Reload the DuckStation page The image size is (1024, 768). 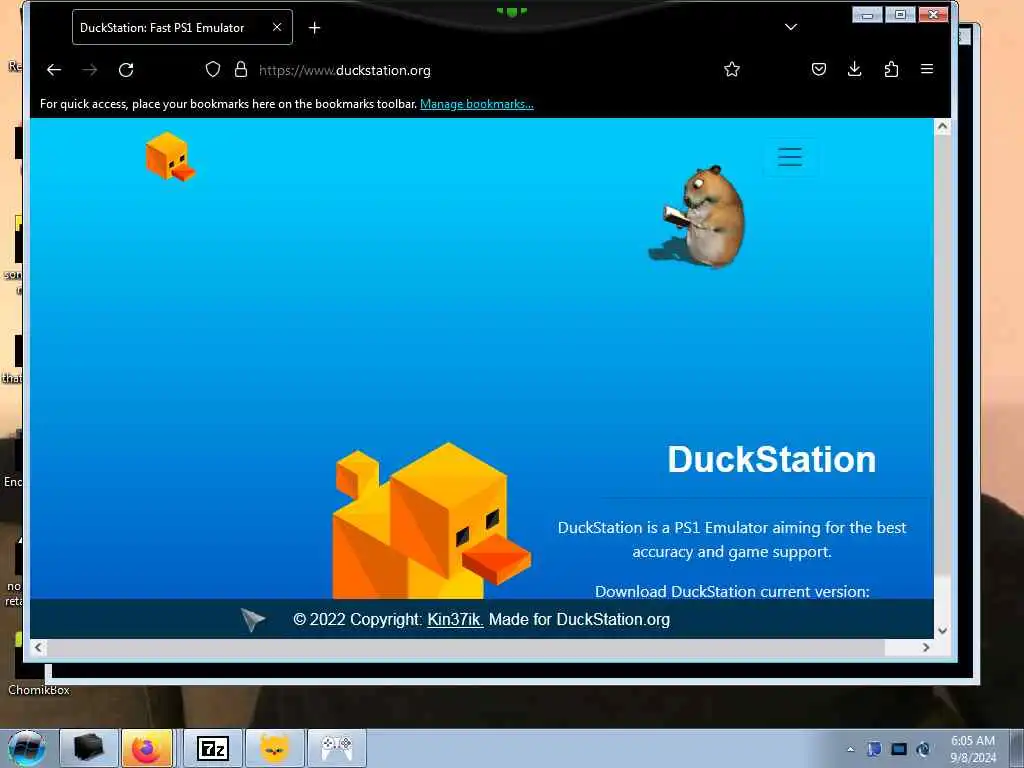(x=126, y=70)
